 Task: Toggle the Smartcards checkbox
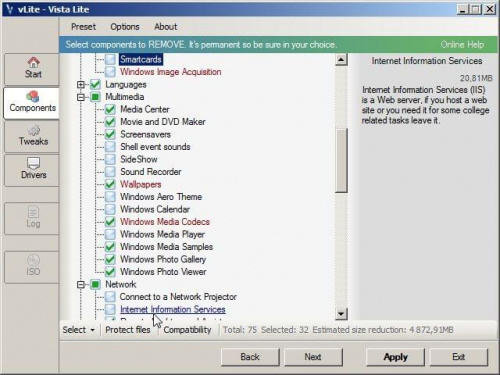click(110, 59)
